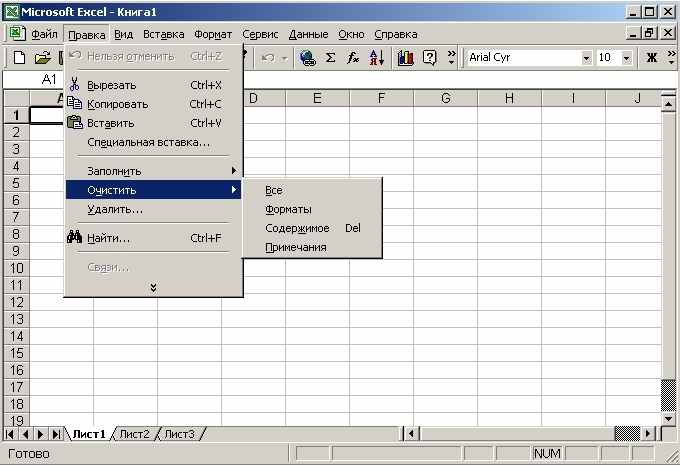Open the Arial Cyr font dropdown
The height and width of the screenshot is (465, 680).
coord(586,58)
